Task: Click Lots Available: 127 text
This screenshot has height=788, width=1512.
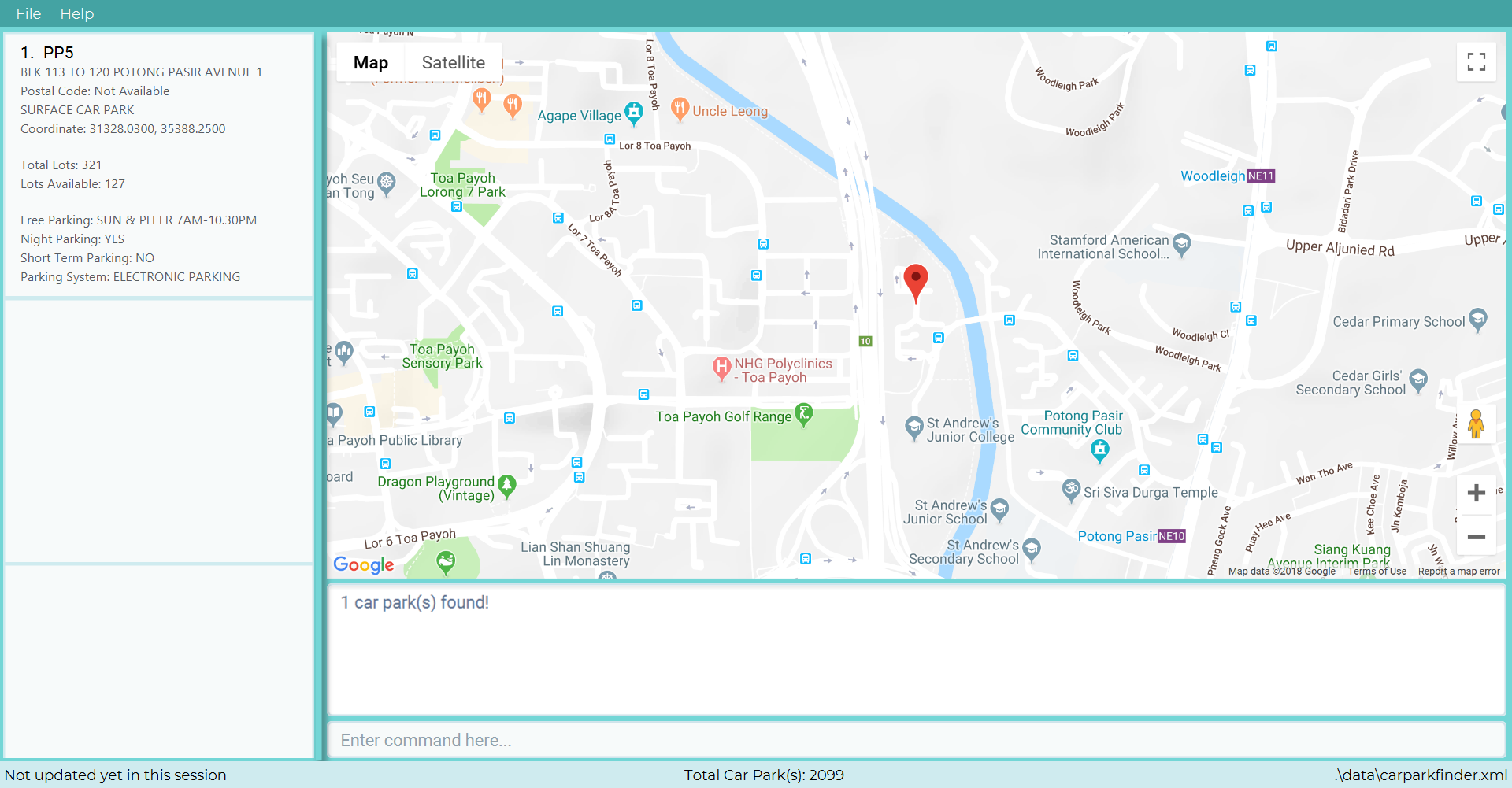Action: (72, 183)
